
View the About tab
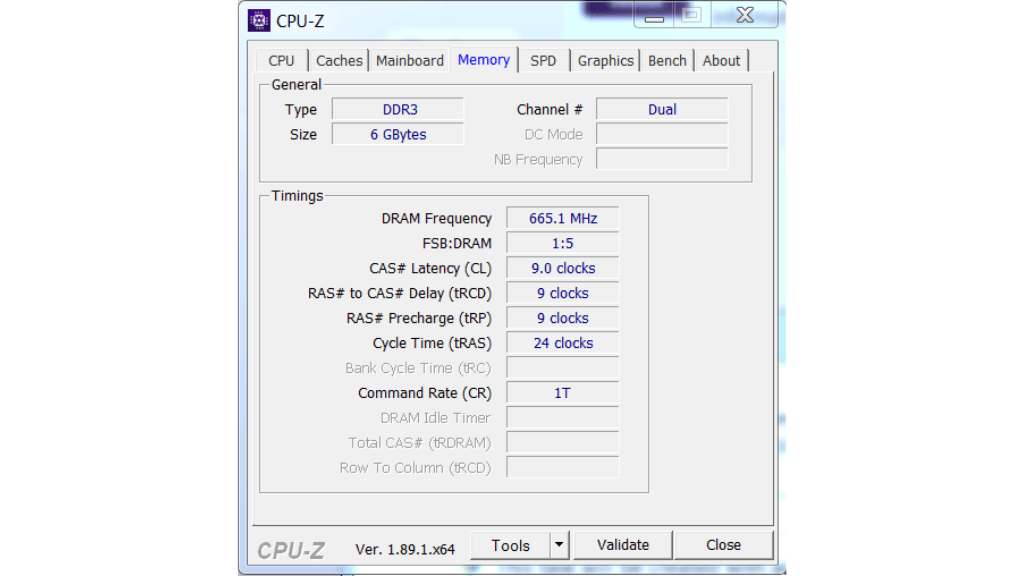pos(721,60)
